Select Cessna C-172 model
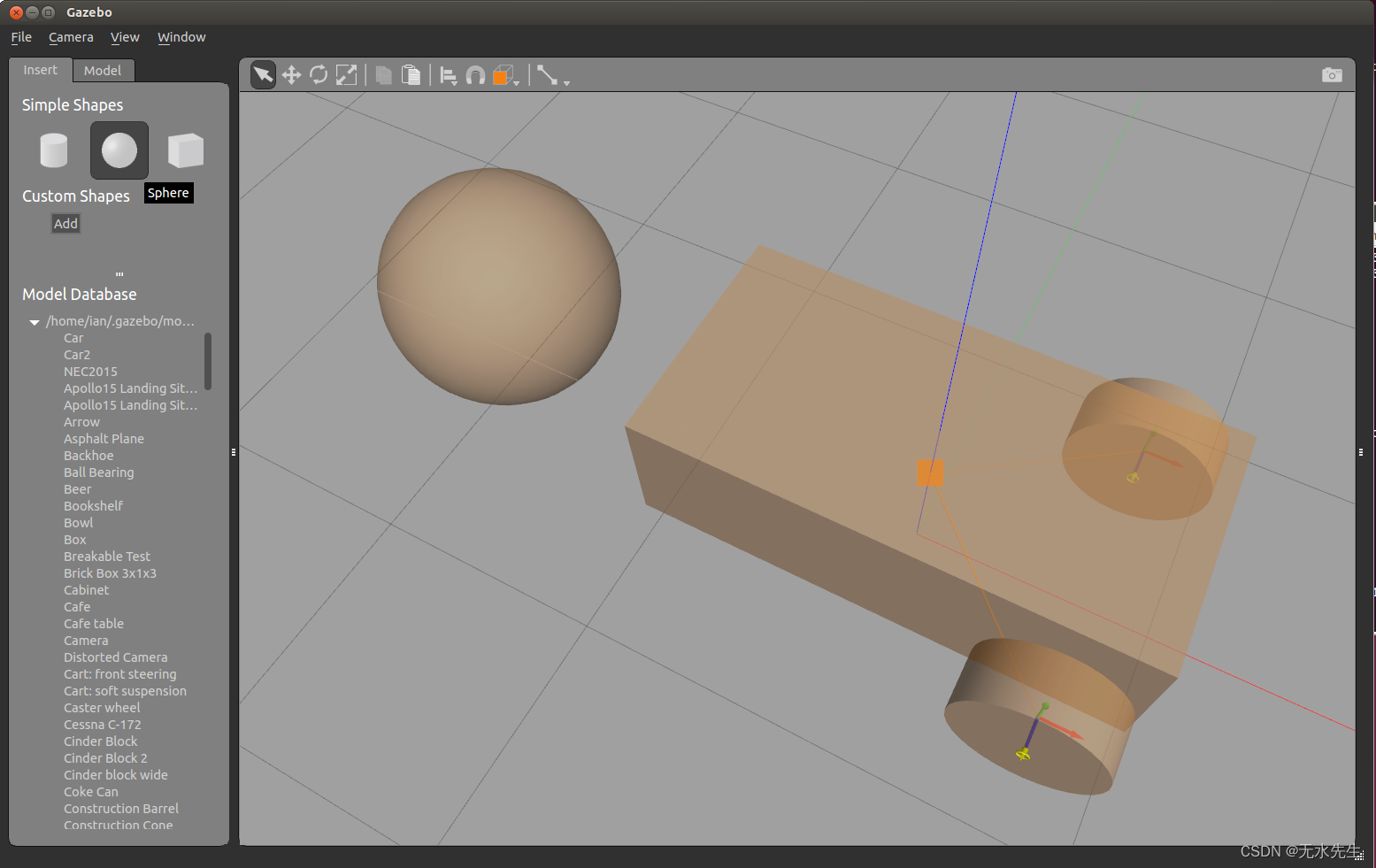Image resolution: width=1376 pixels, height=868 pixels. [x=103, y=725]
